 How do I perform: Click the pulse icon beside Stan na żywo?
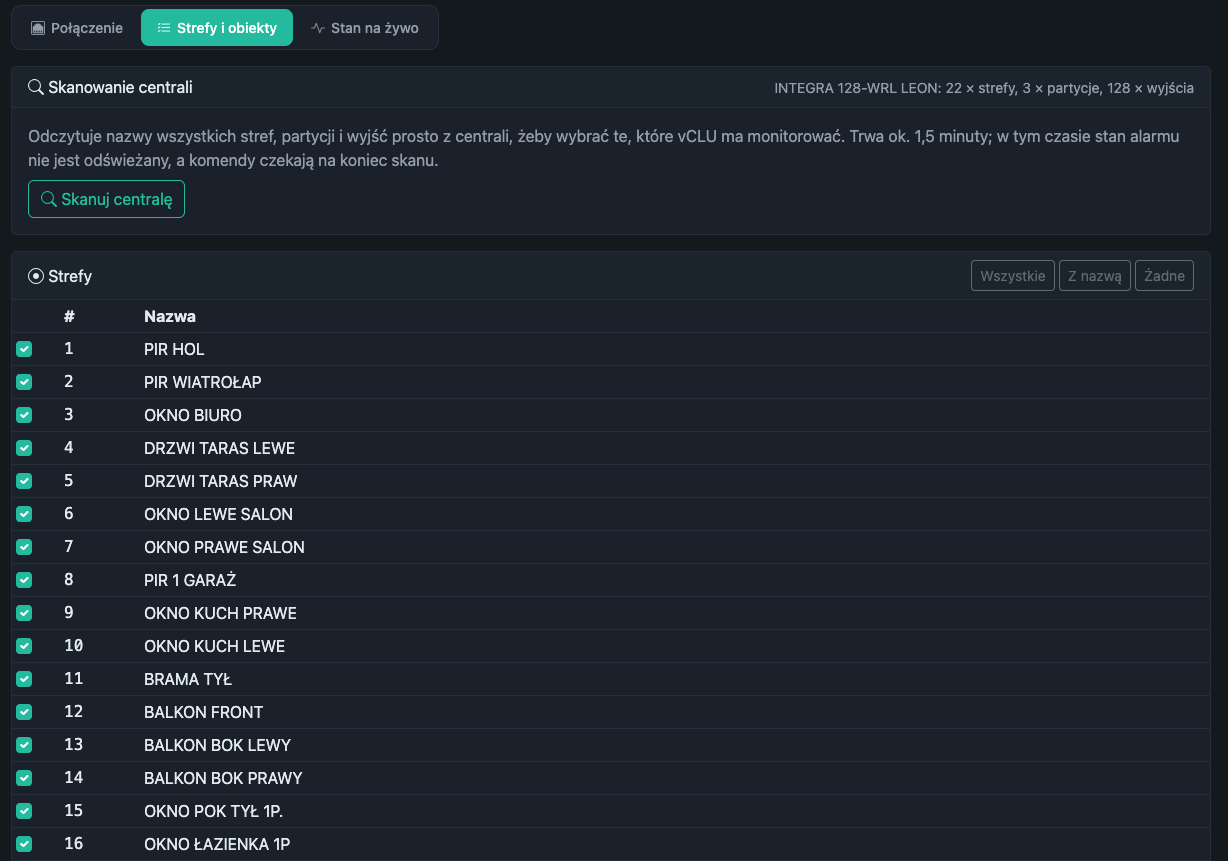point(318,28)
